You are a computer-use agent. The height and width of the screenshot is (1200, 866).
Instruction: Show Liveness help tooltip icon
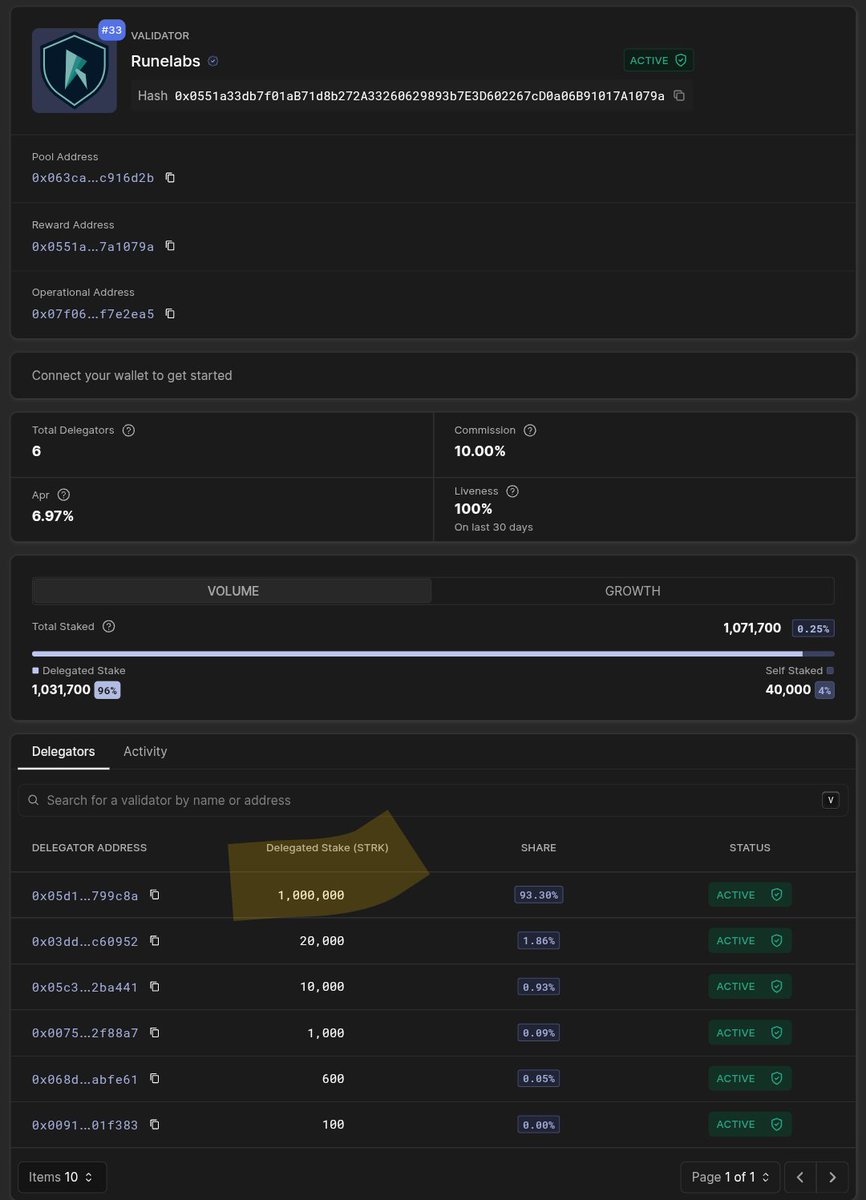click(x=512, y=491)
